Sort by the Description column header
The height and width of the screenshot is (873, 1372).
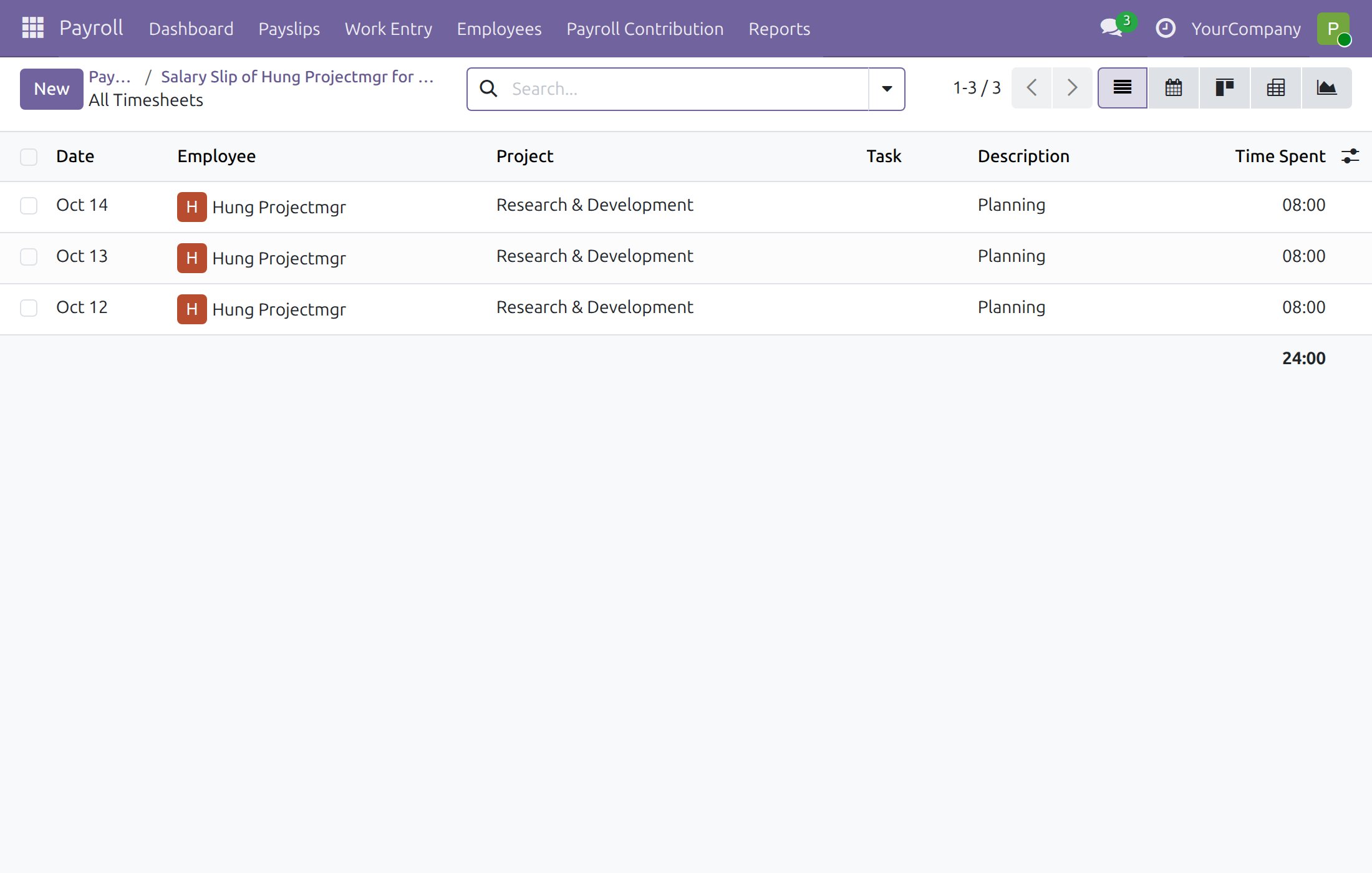point(1023,156)
